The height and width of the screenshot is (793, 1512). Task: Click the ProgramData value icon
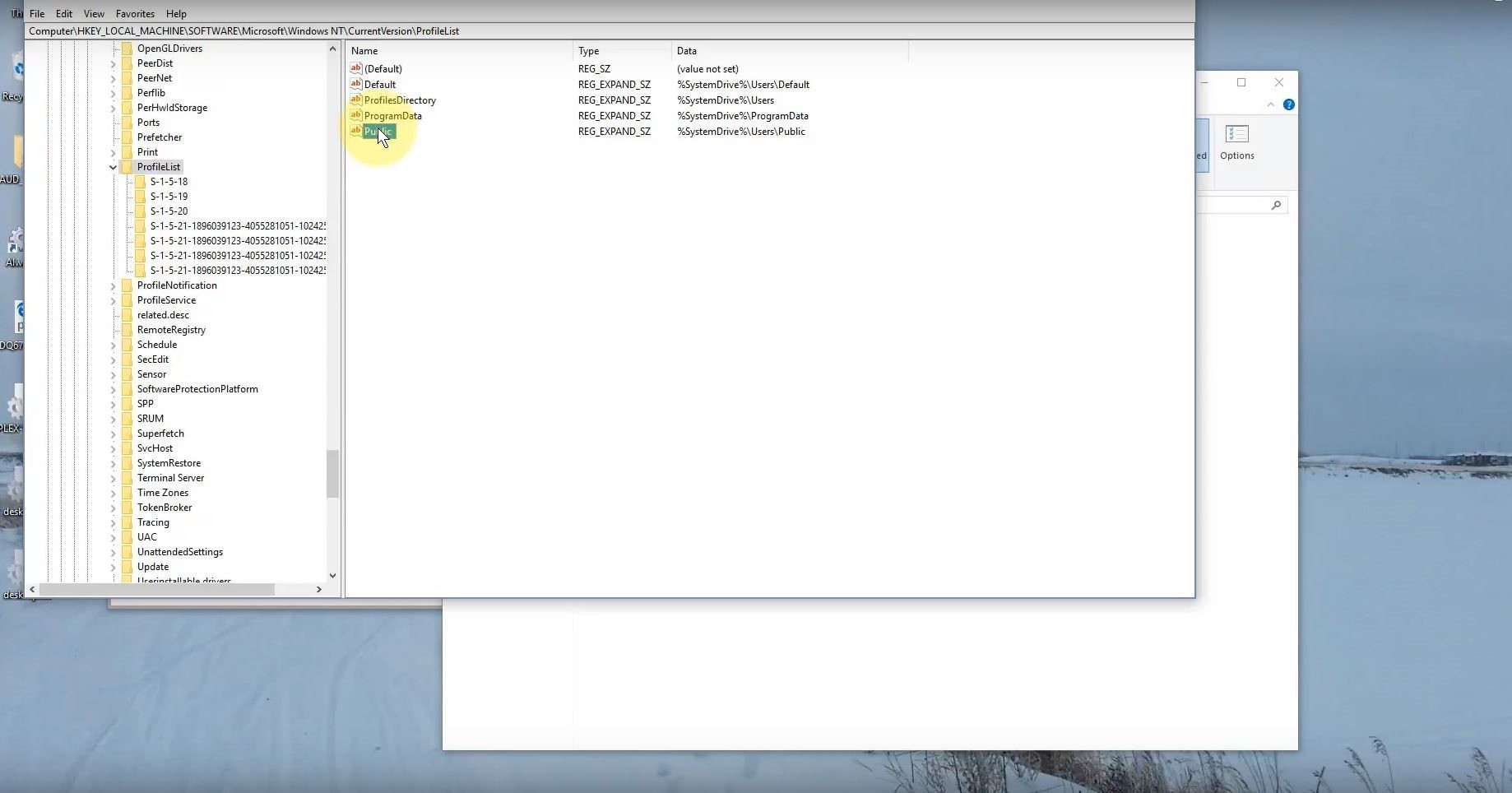355,115
